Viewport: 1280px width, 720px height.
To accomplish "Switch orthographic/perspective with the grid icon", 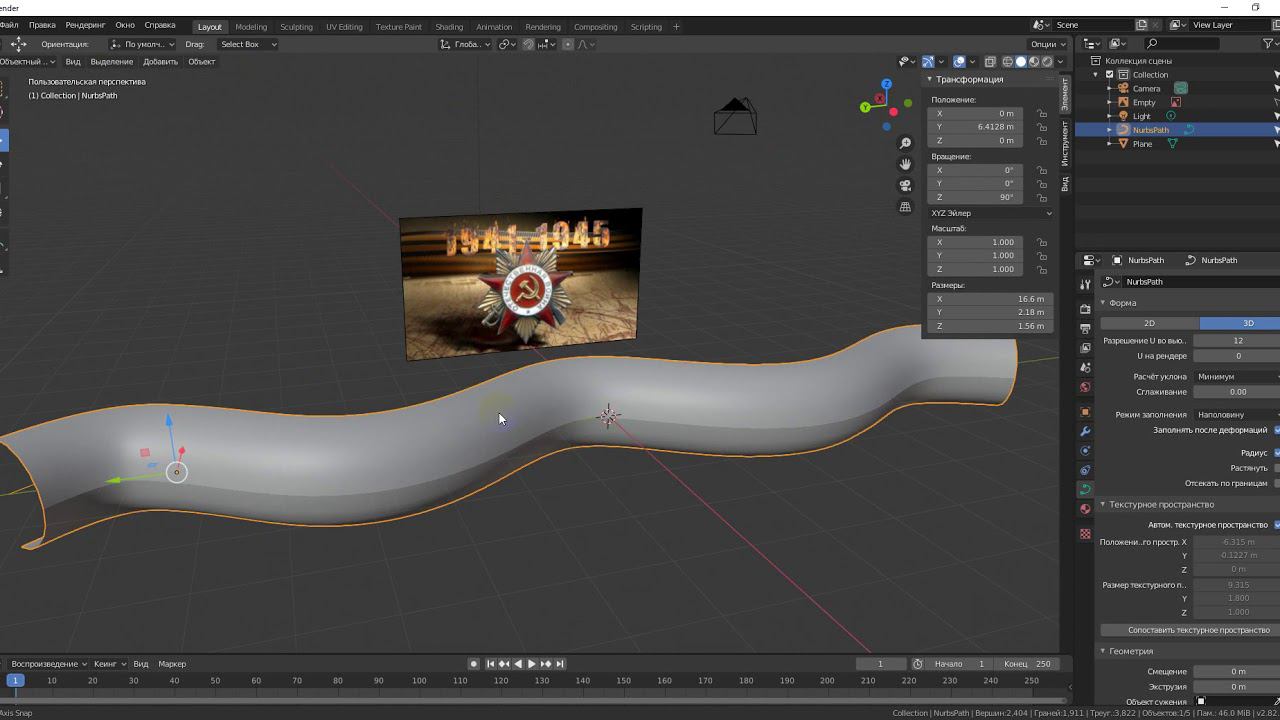I will [905, 207].
